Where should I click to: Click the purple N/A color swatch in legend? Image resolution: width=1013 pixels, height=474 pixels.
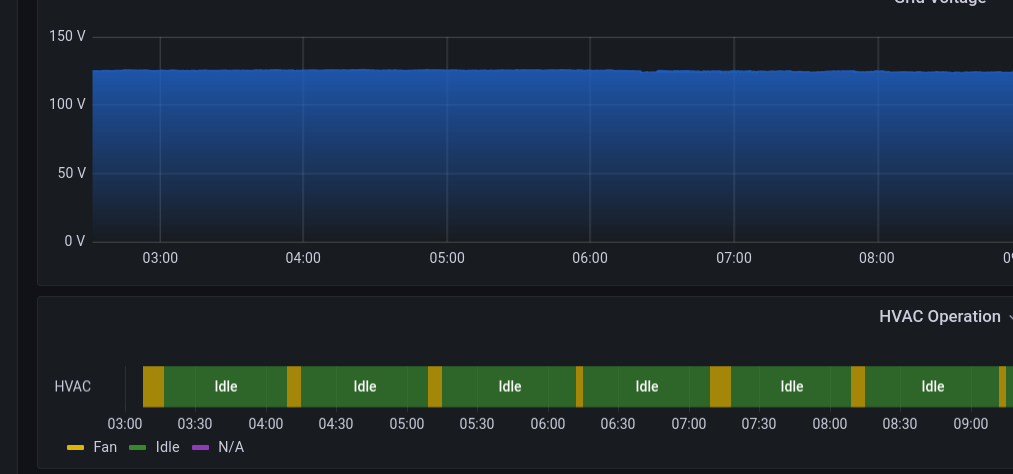tap(200, 448)
